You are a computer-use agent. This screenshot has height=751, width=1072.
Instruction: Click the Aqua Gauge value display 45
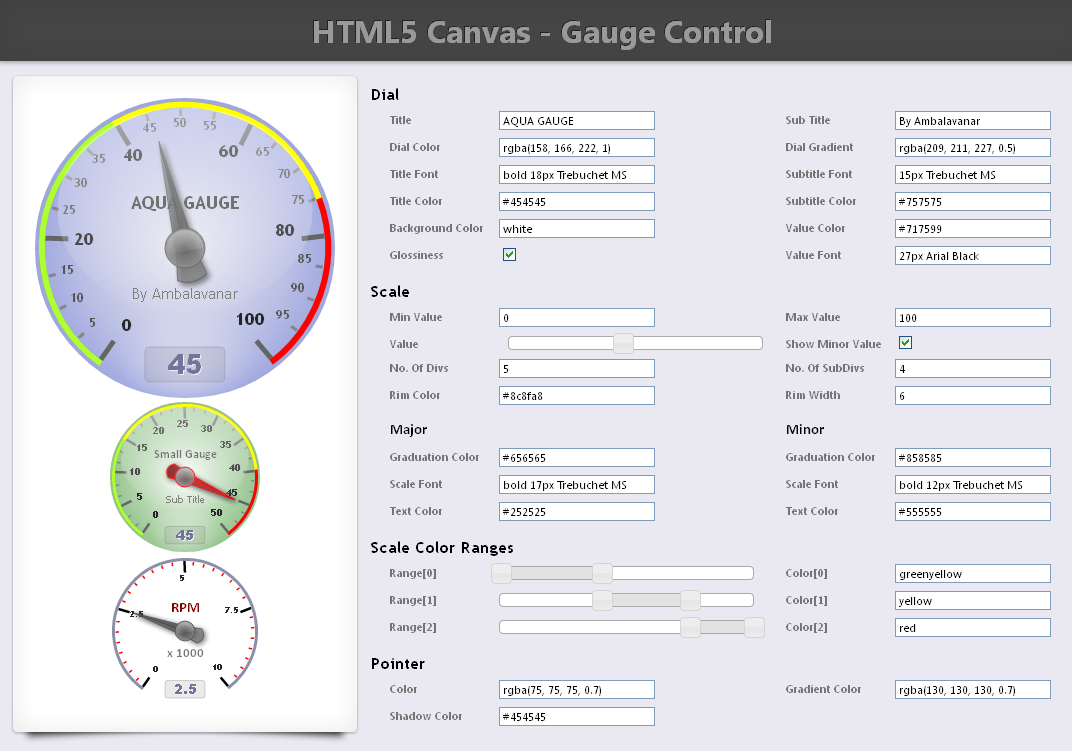tap(185, 365)
